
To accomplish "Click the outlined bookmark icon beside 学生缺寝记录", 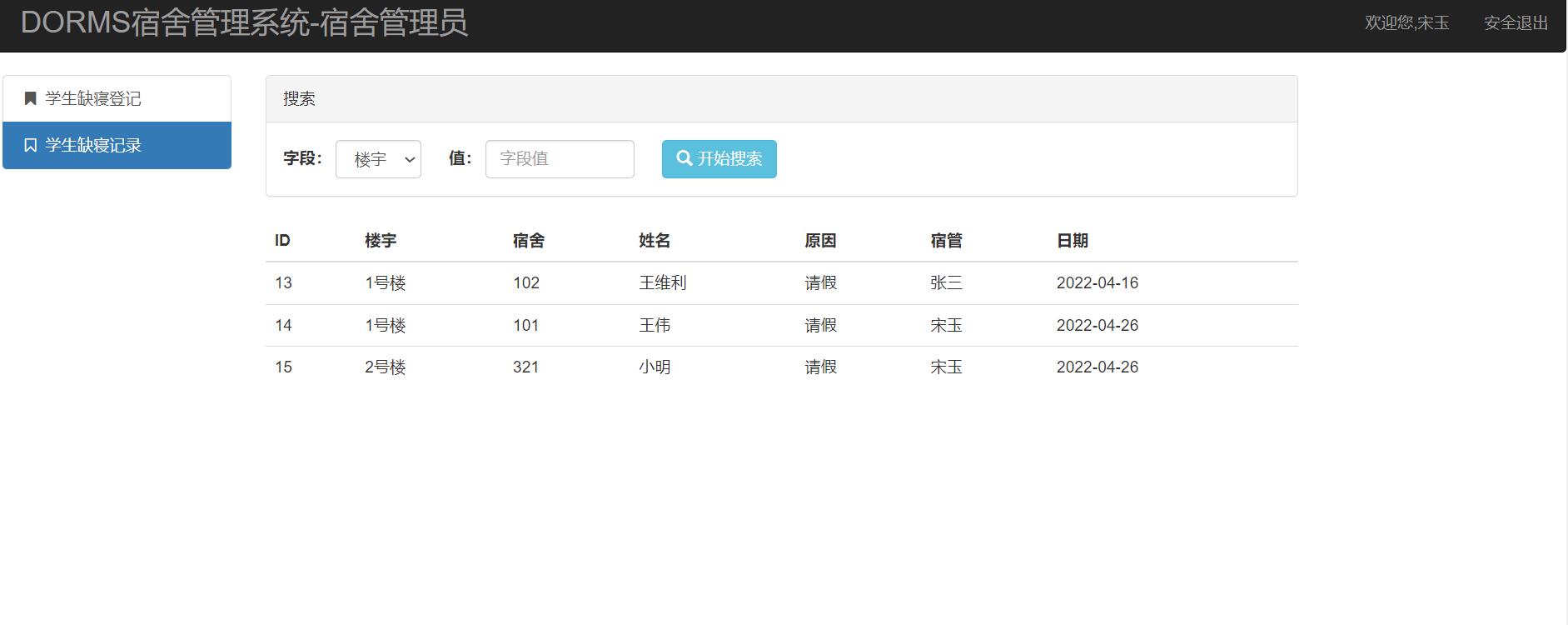I will tap(30, 145).
